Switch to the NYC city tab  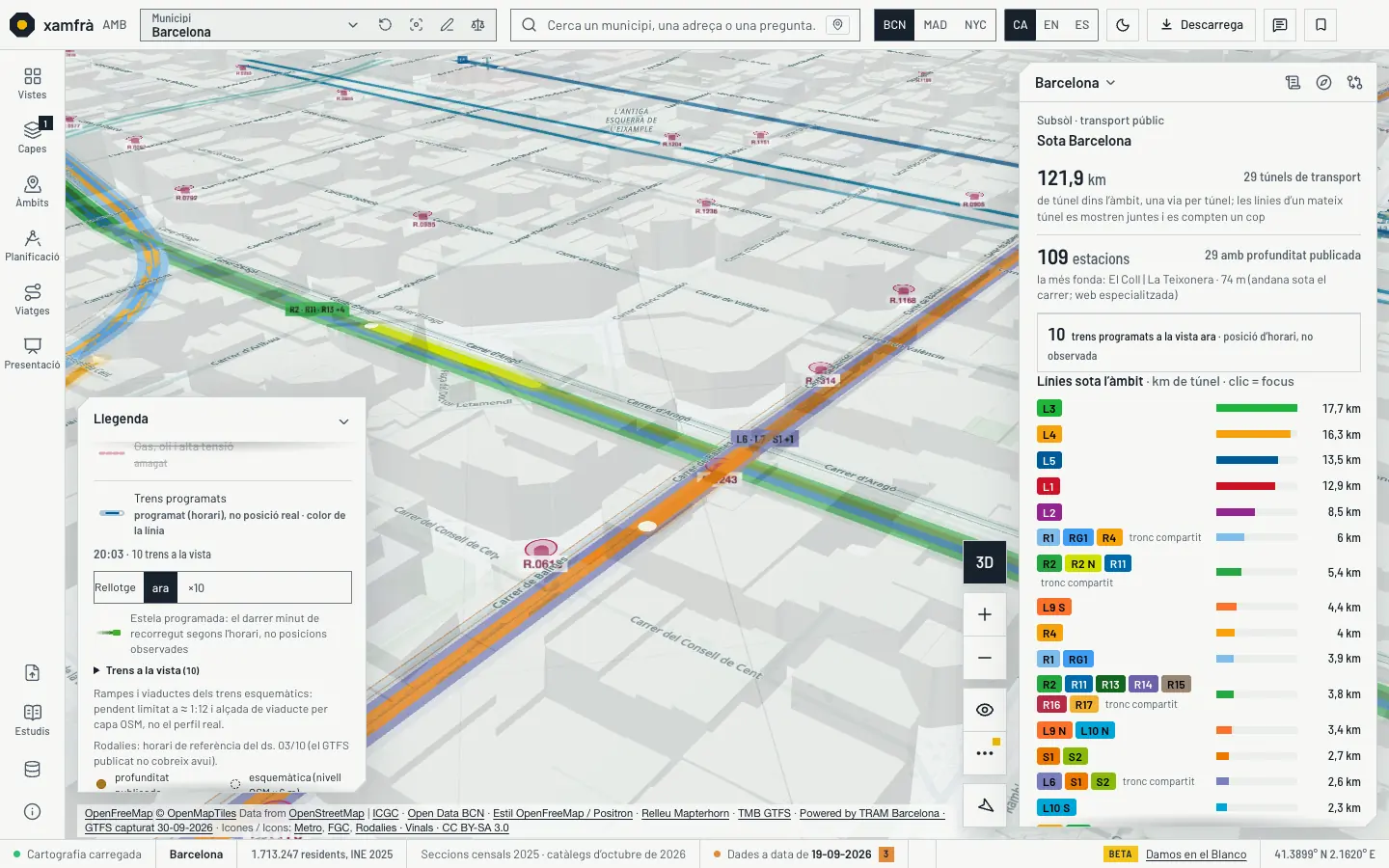tap(975, 25)
